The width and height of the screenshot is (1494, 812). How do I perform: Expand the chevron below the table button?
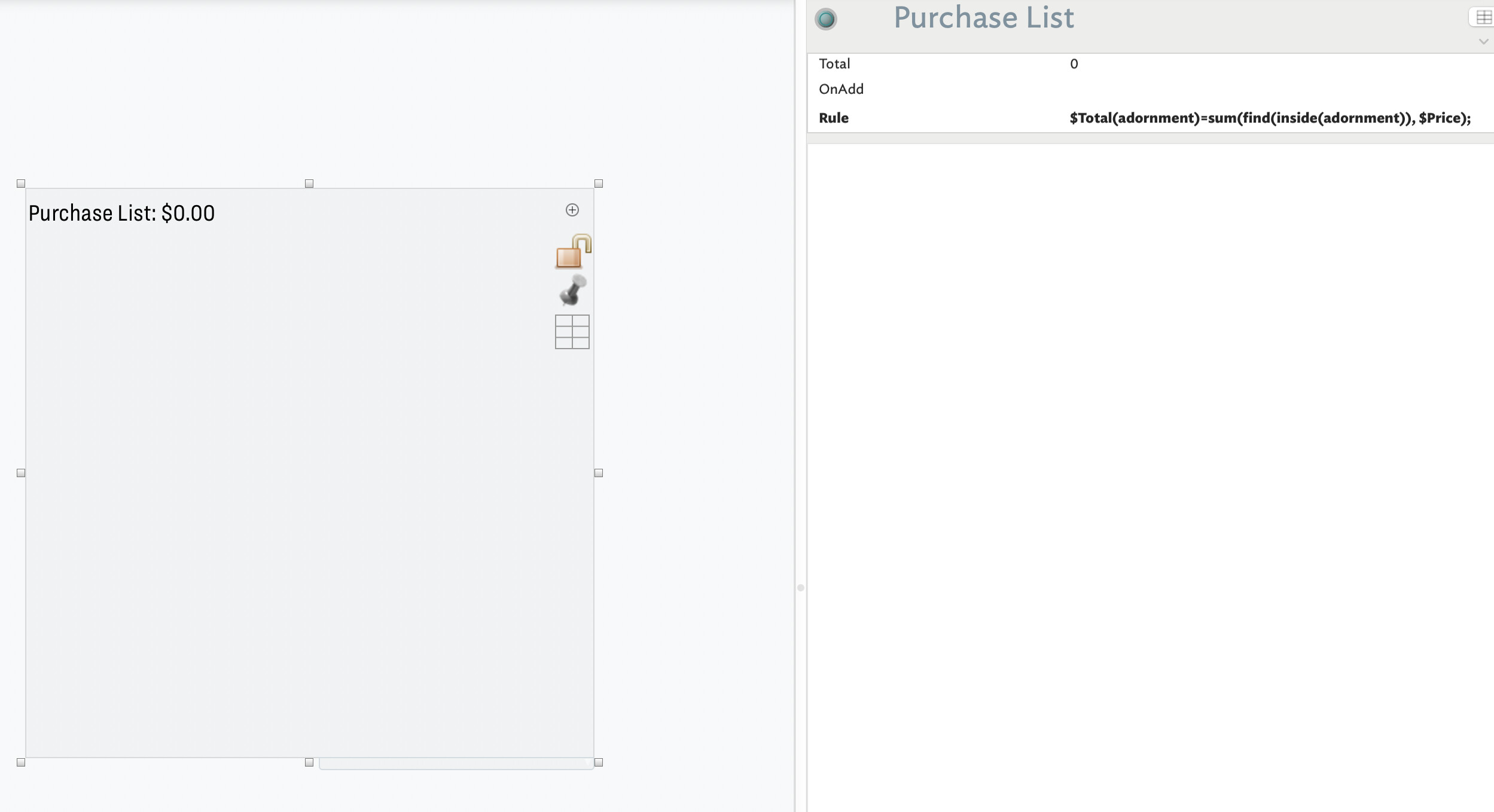(x=1483, y=42)
